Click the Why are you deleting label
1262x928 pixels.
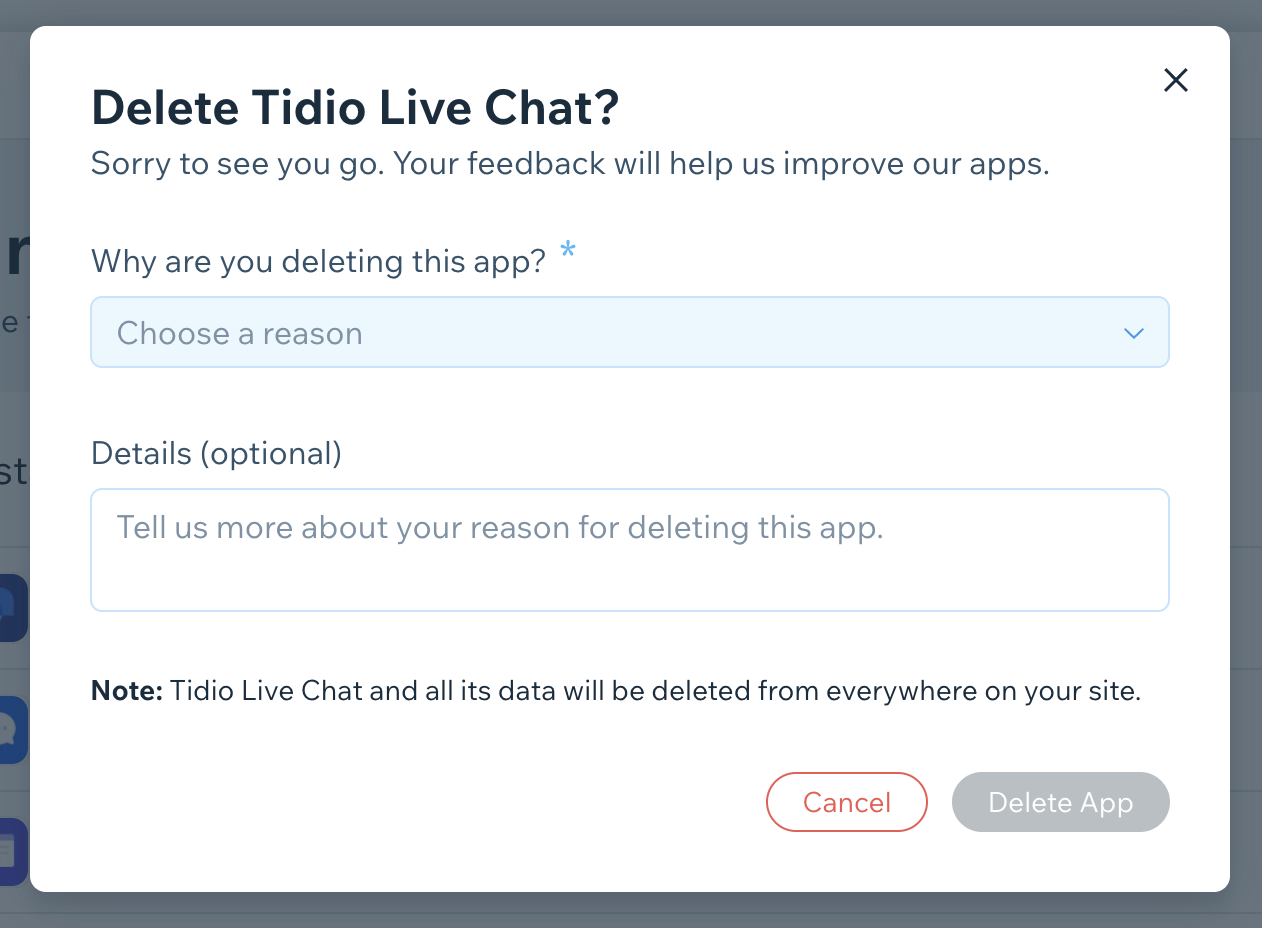[318, 261]
